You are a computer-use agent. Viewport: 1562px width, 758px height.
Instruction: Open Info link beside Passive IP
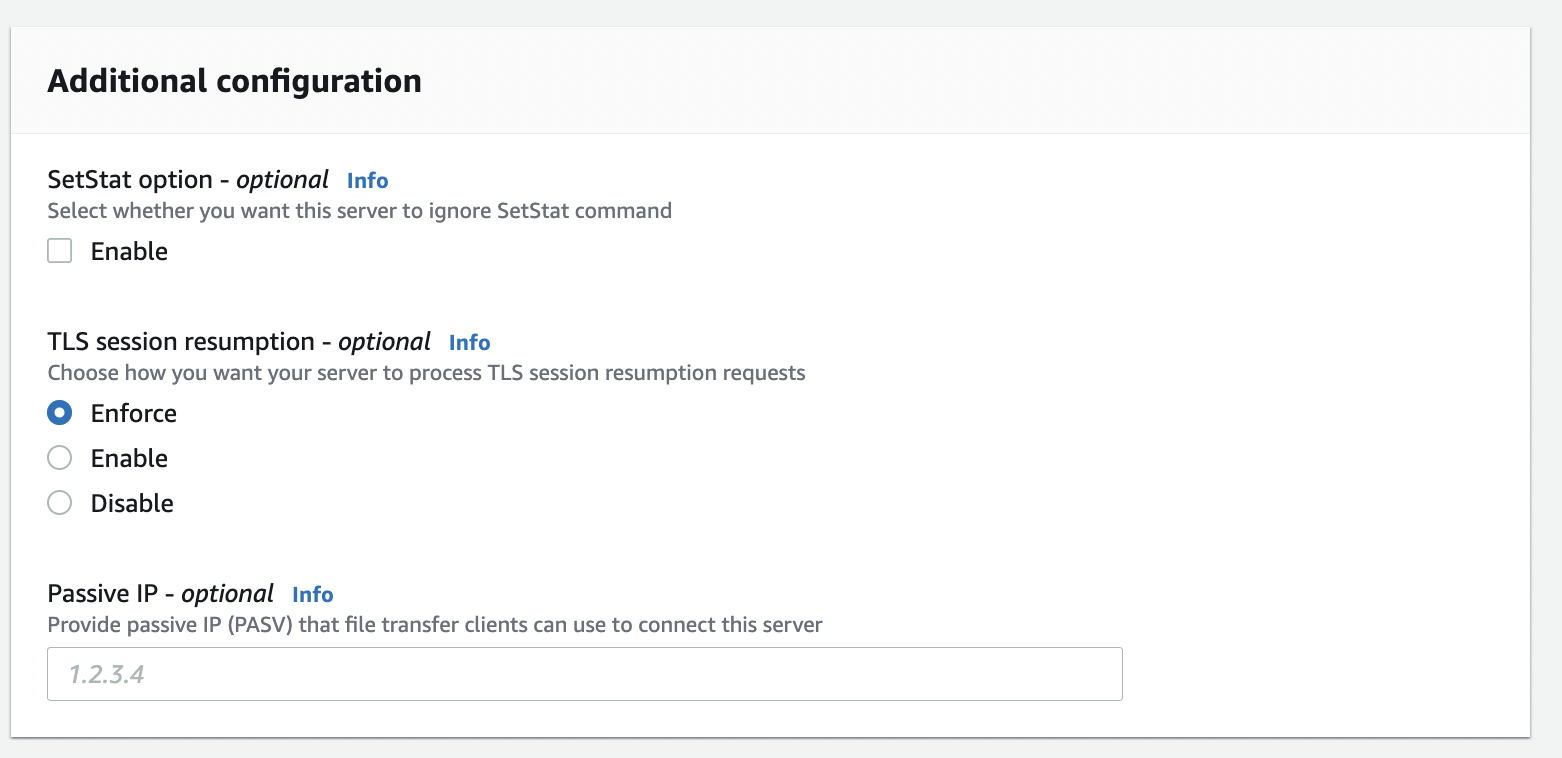click(312, 594)
